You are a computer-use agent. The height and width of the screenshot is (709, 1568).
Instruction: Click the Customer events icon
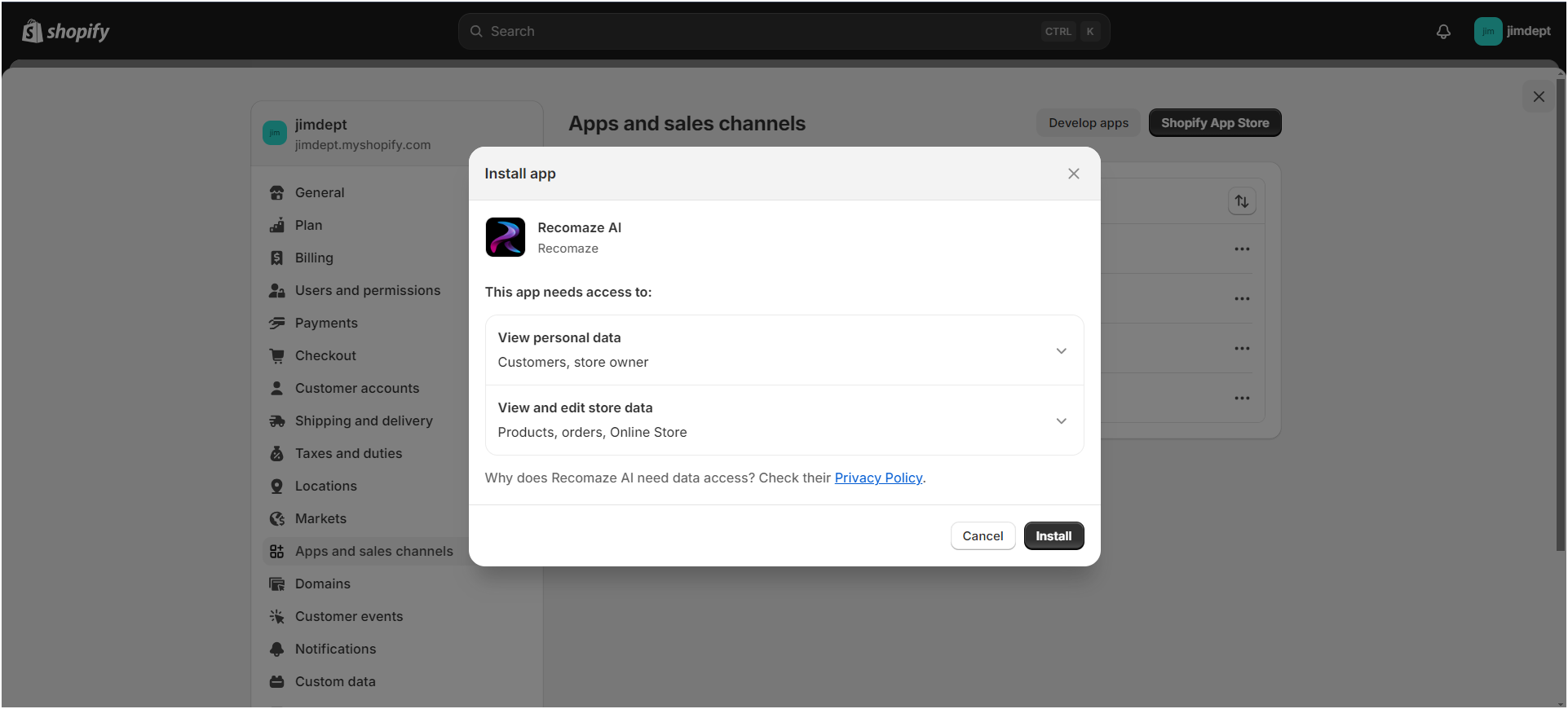[x=277, y=616]
